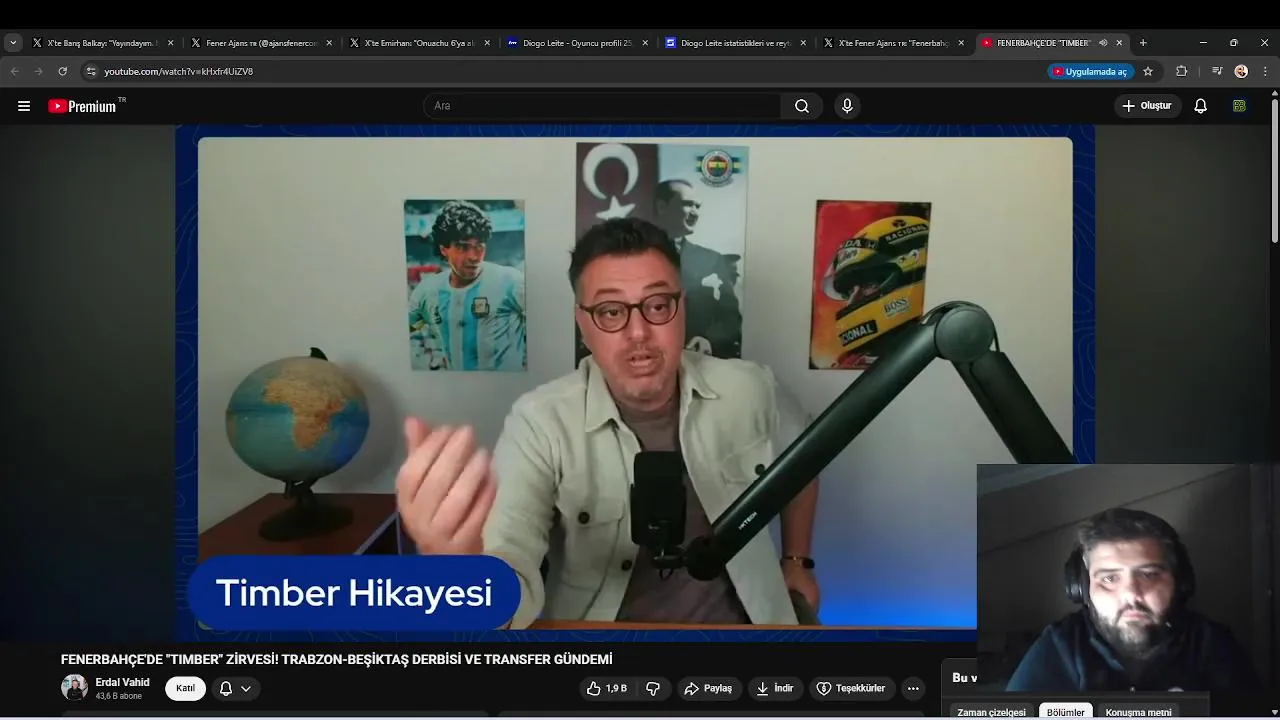The image size is (1280, 720).
Task: Click the Teşekkürler thanks button
Action: pyautogui.click(x=850, y=688)
